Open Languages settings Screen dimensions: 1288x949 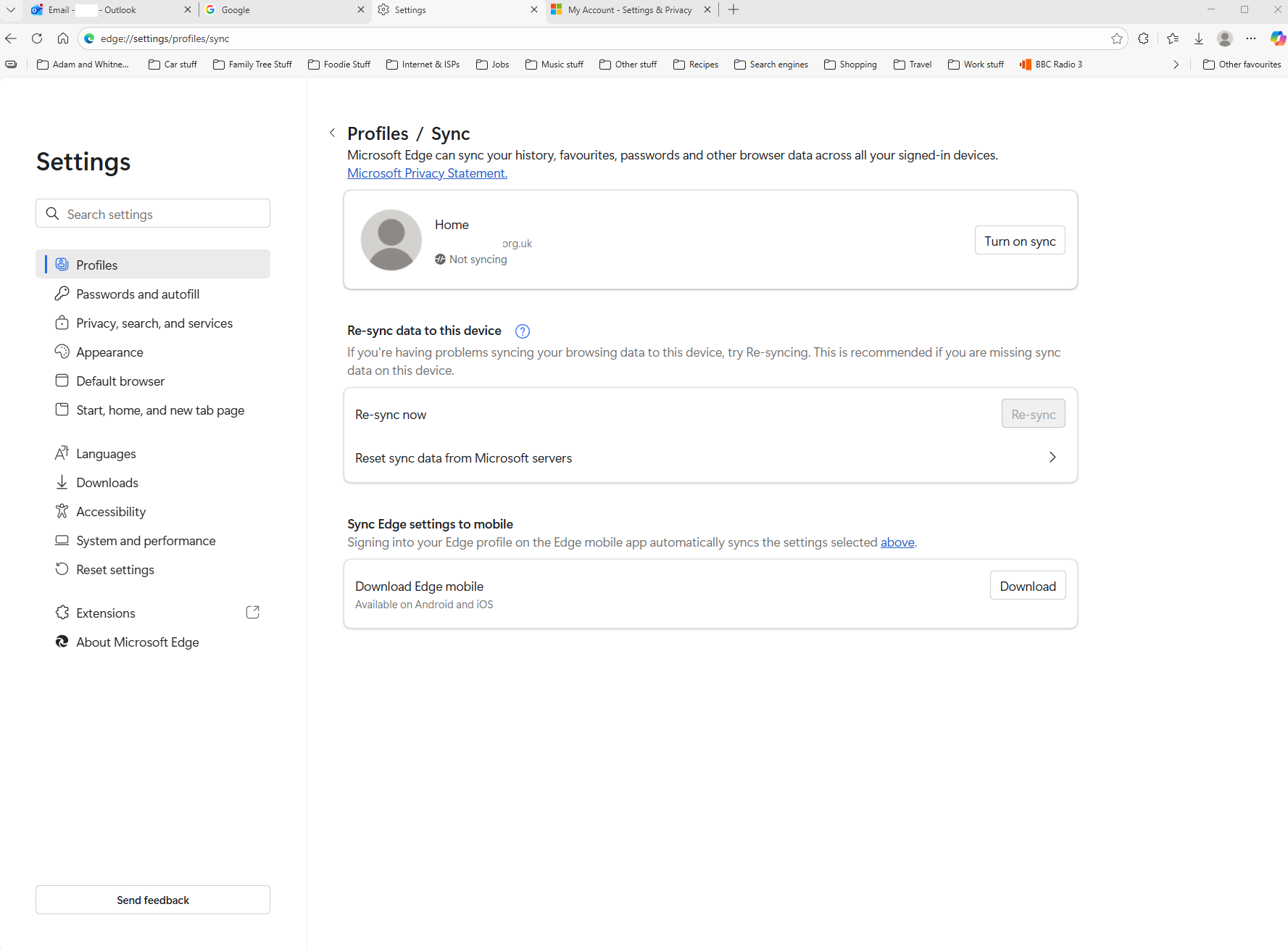point(153,453)
